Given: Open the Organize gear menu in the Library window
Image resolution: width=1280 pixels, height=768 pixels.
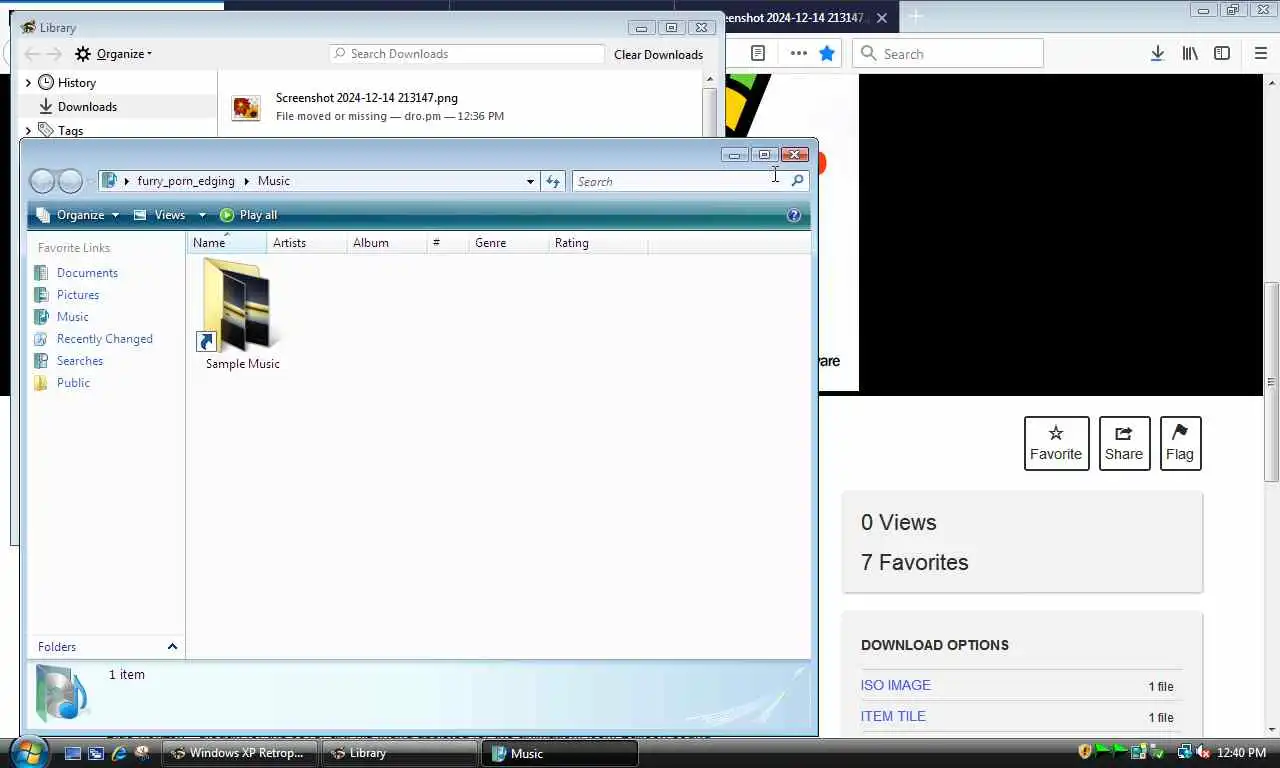Looking at the screenshot, I should pos(114,54).
